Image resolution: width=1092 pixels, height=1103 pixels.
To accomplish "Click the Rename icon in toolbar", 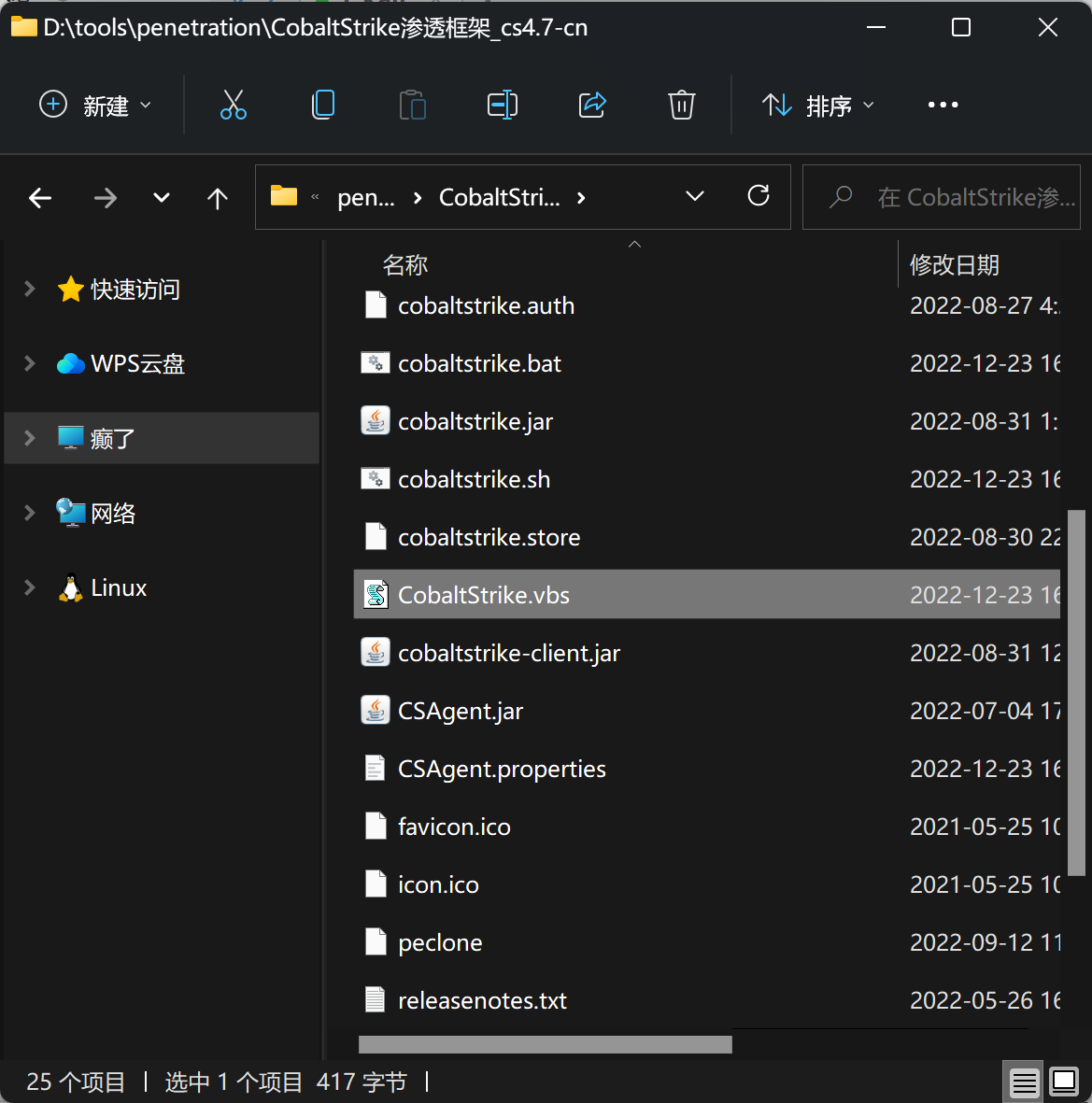I will pyautogui.click(x=503, y=106).
